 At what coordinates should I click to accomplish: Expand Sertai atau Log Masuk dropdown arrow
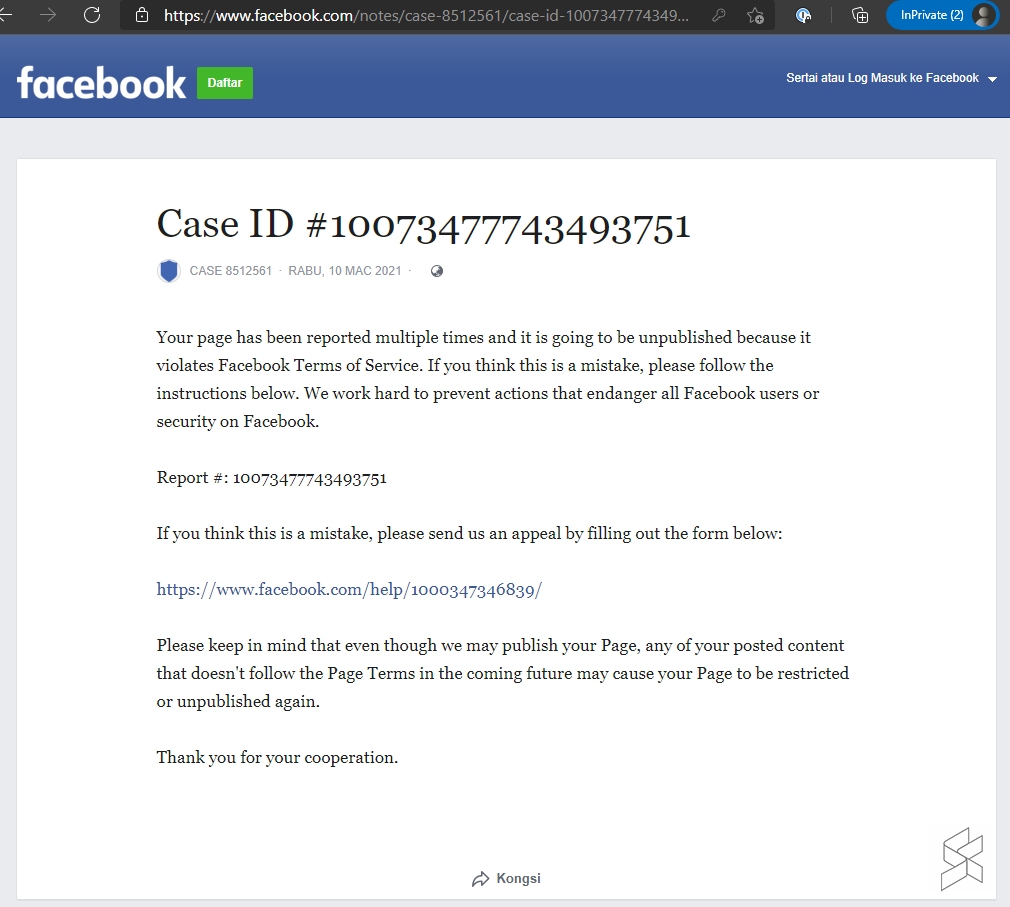[x=992, y=79]
